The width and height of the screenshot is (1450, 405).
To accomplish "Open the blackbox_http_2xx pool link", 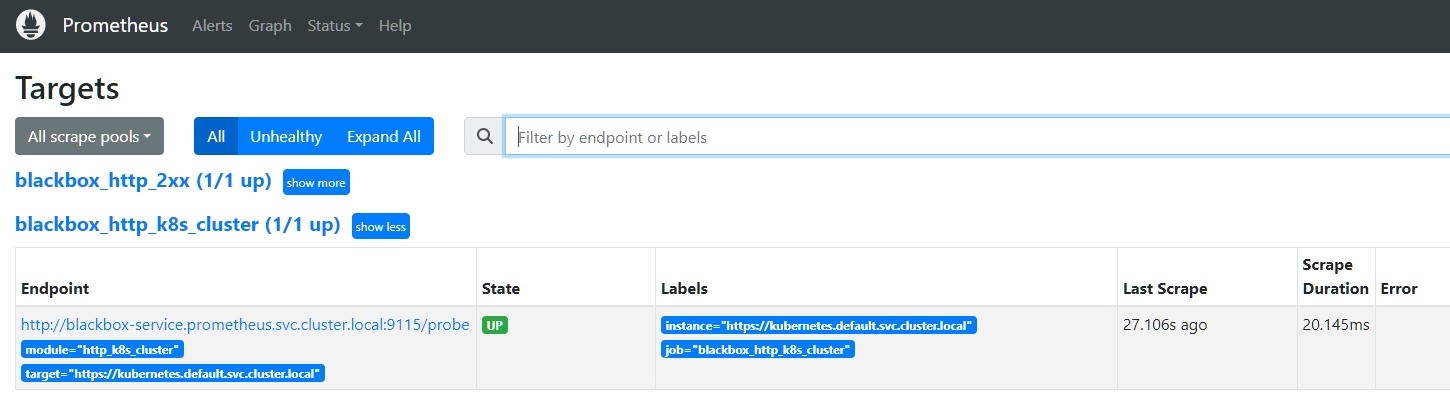I will (143, 182).
